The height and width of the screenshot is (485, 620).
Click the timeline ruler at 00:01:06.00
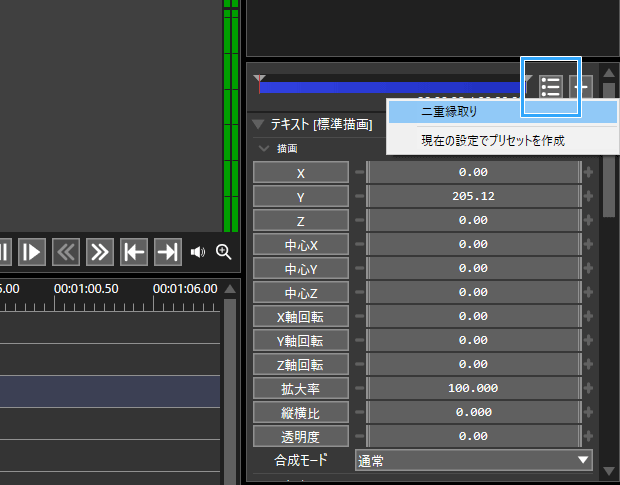point(185,289)
